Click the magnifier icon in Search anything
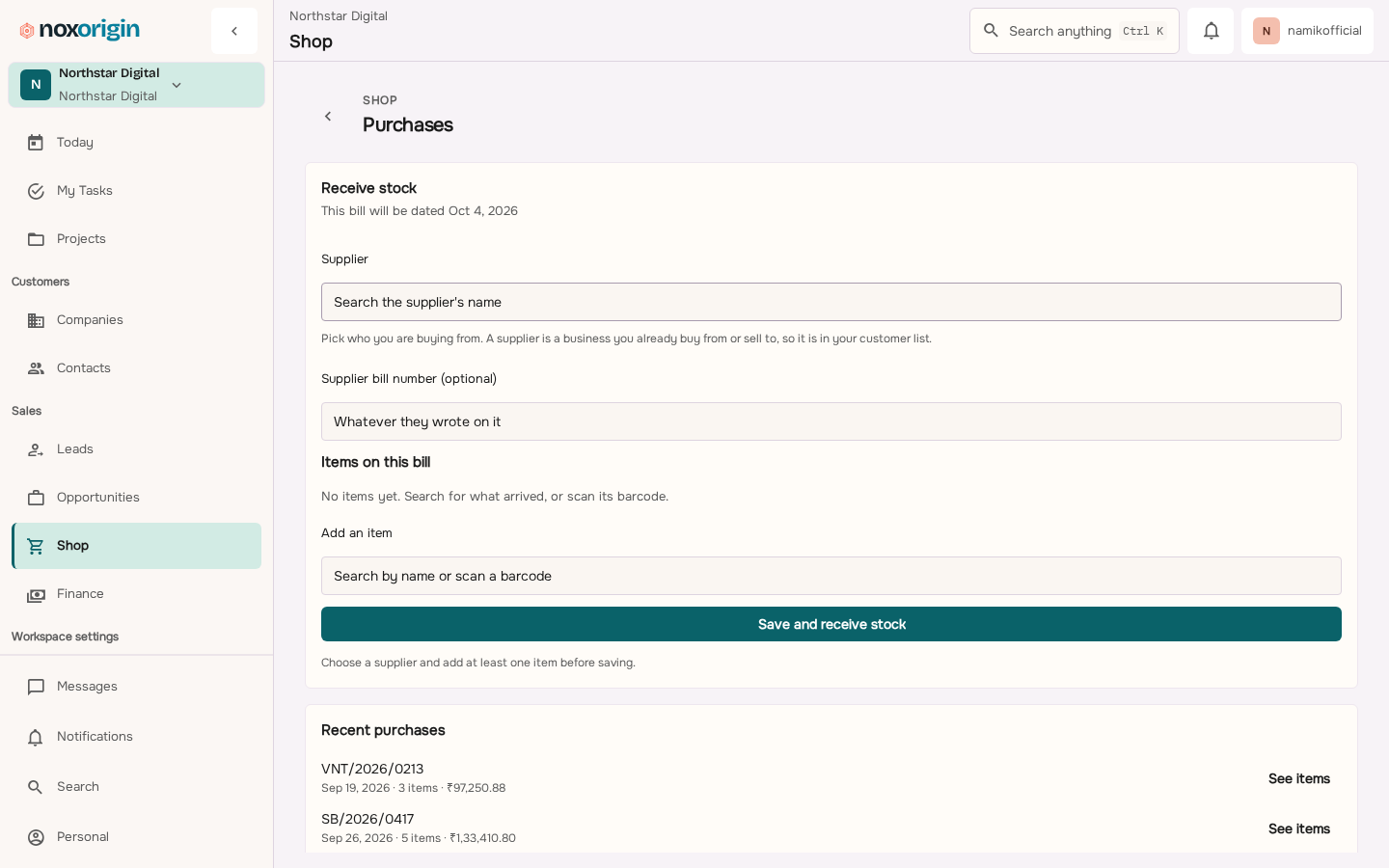 pyautogui.click(x=991, y=31)
